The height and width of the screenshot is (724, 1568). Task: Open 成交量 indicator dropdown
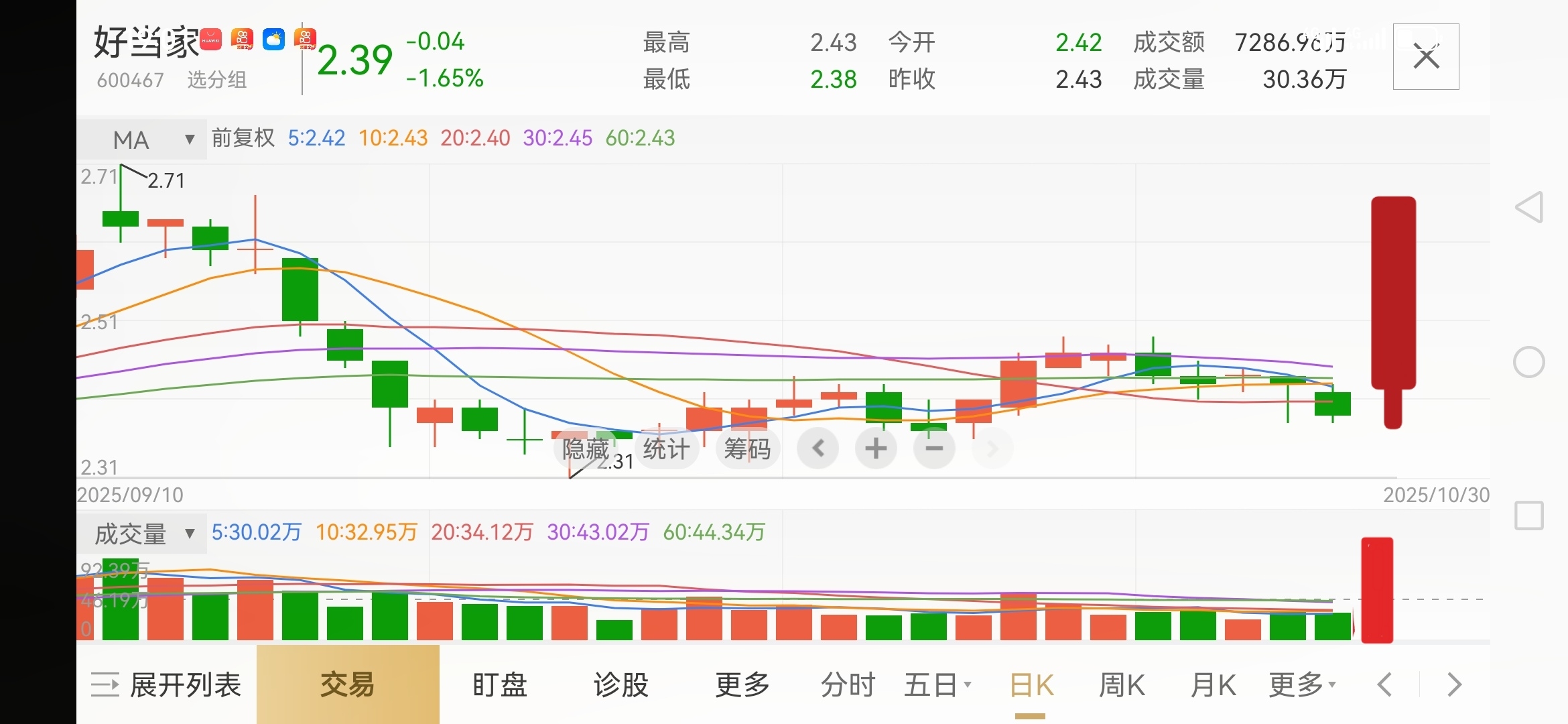click(143, 534)
